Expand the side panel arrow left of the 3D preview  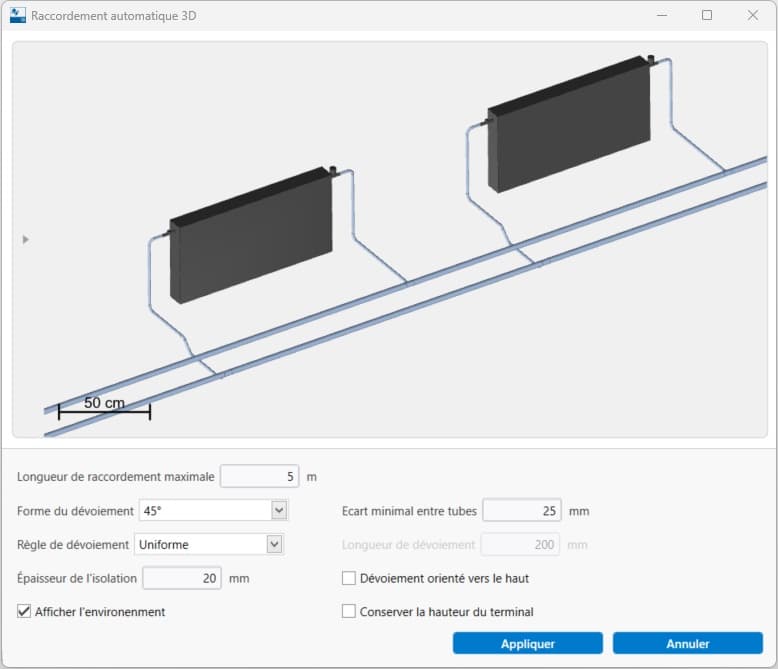click(26, 239)
